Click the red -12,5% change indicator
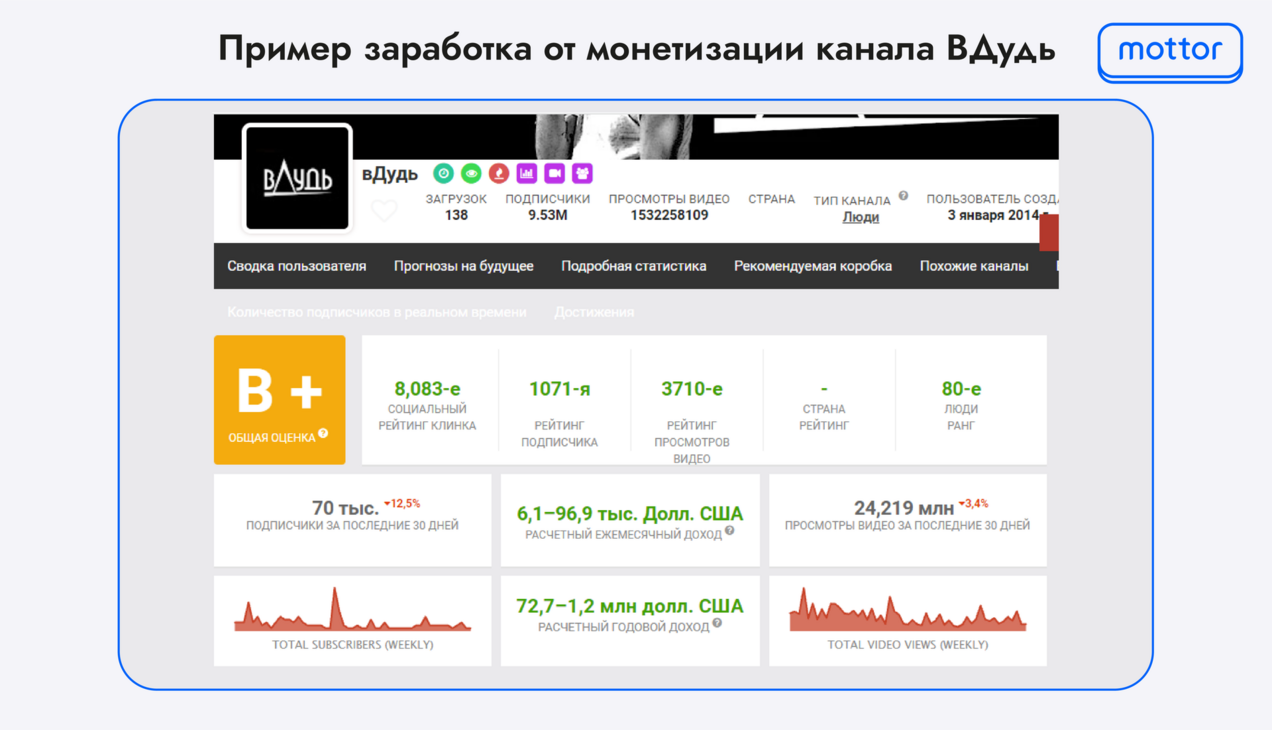The image size is (1272, 730). pos(403,504)
